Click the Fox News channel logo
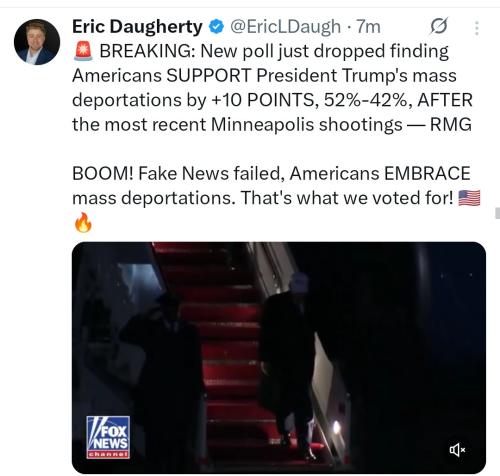The height and width of the screenshot is (476, 500). [108, 437]
